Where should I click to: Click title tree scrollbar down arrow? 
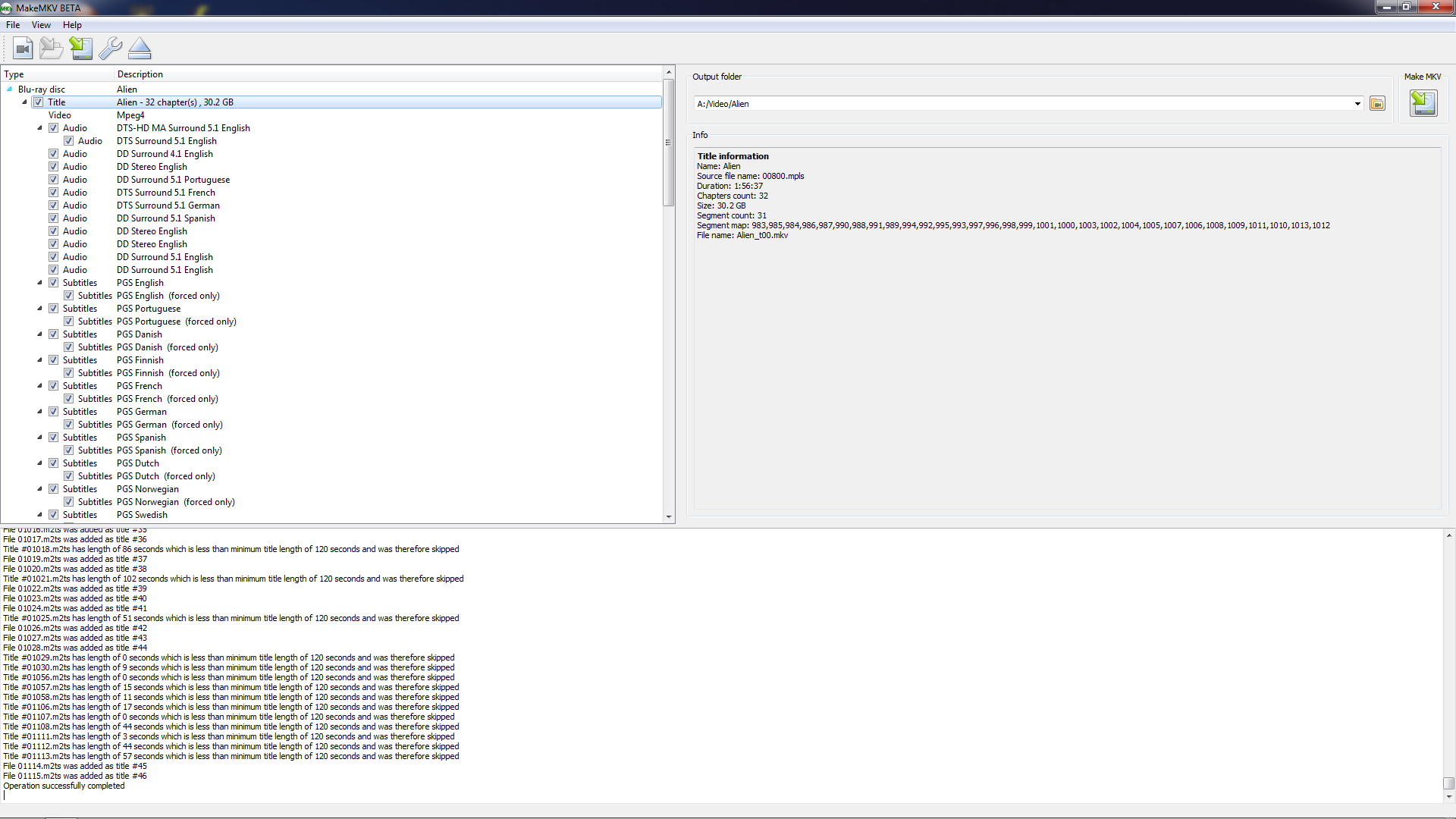pyautogui.click(x=669, y=516)
